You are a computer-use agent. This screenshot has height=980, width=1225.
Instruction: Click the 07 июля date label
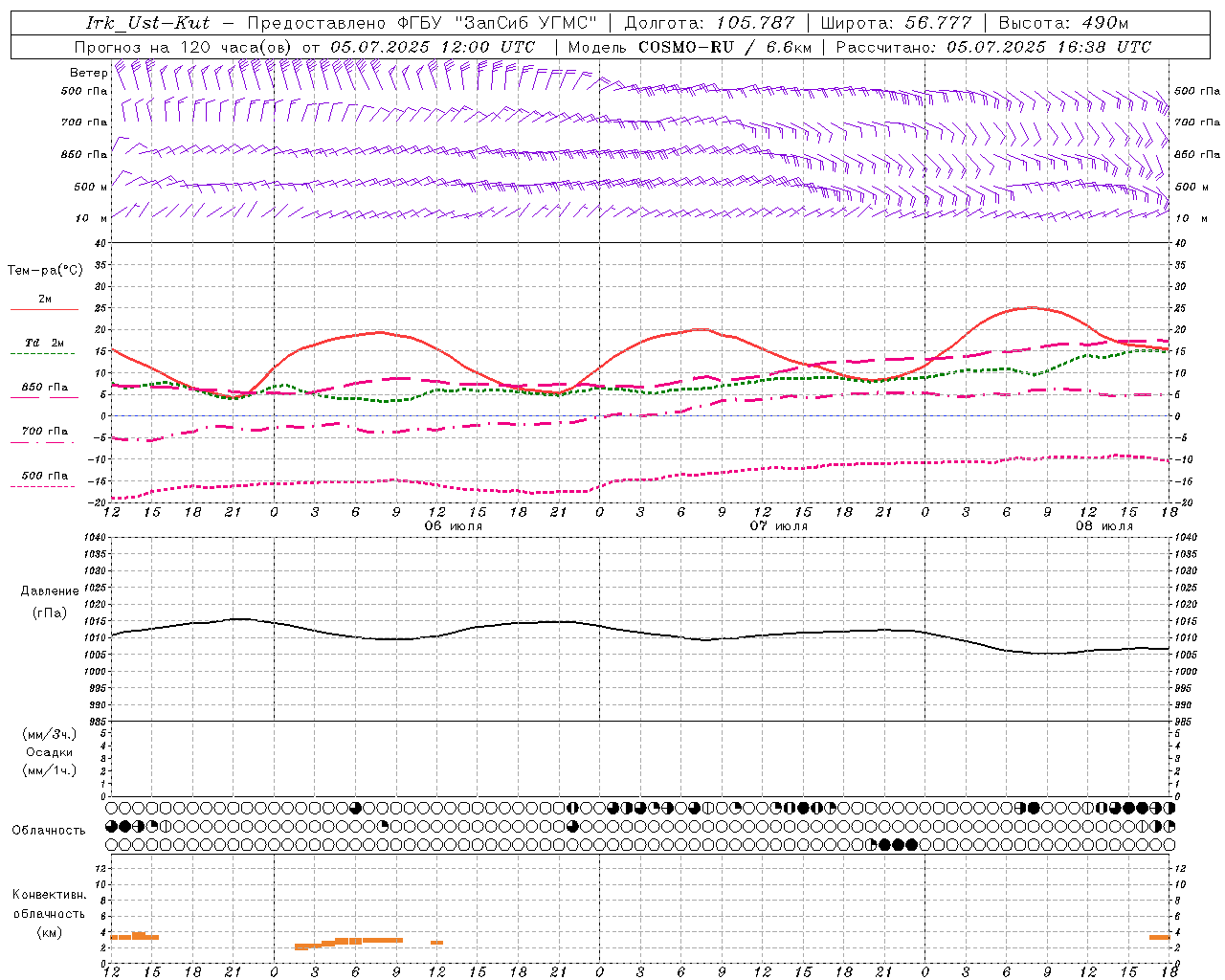pyautogui.click(x=778, y=526)
